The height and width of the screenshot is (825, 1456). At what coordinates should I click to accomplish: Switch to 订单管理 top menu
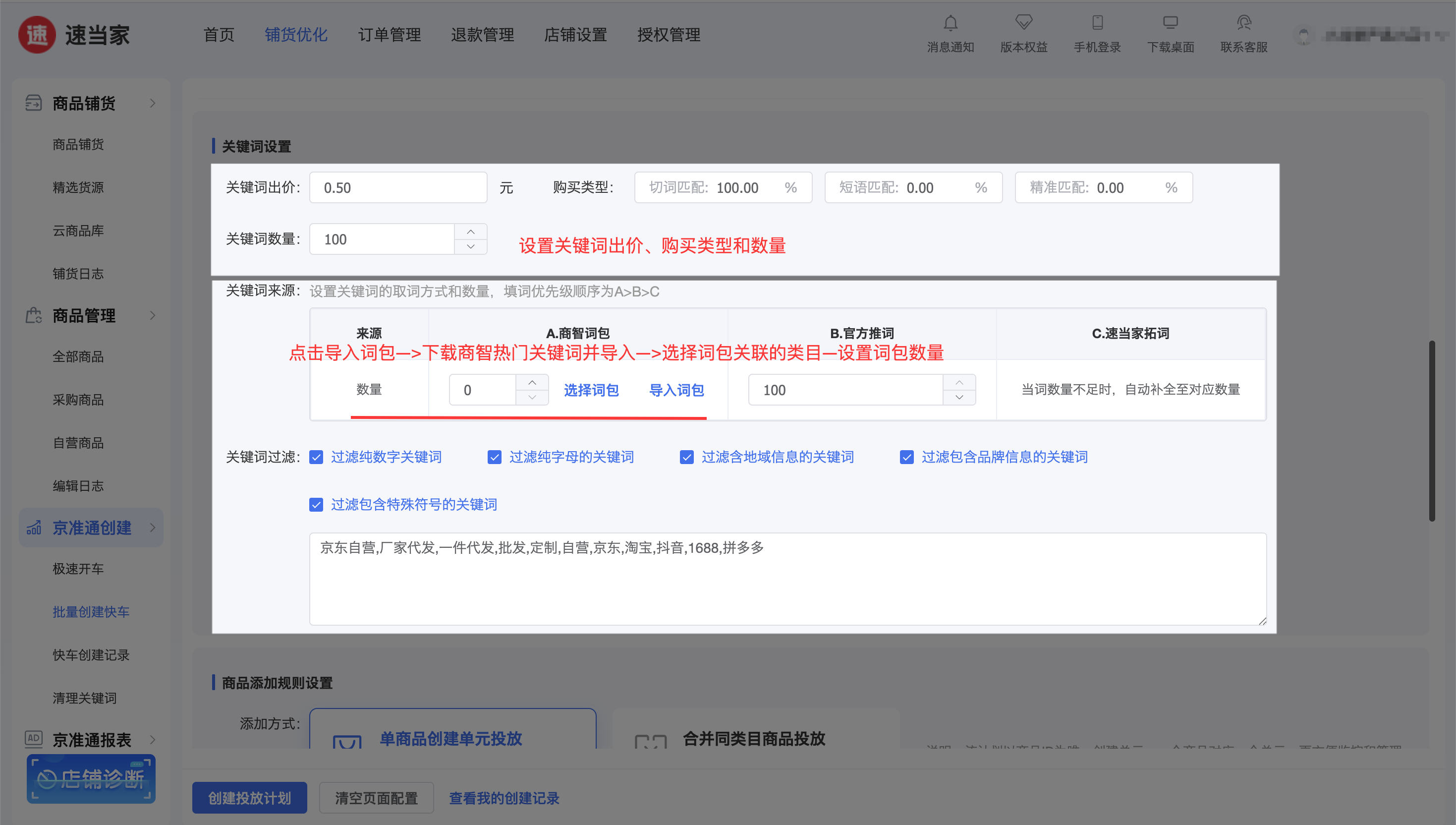(x=389, y=35)
